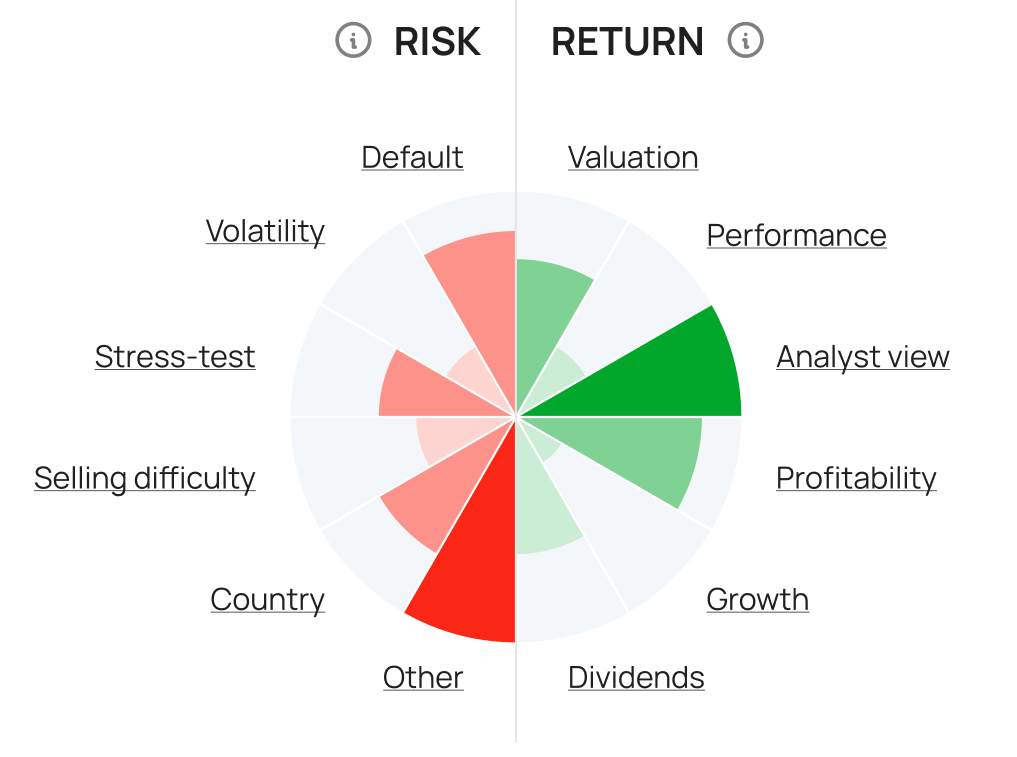
Task: Open the Country risk link
Action: [267, 599]
